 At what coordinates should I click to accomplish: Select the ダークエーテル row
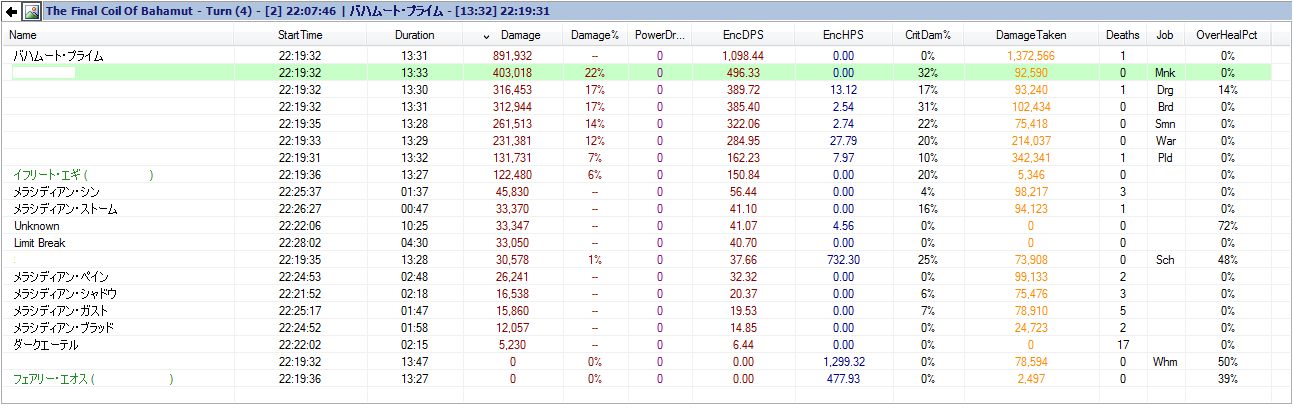click(636, 345)
